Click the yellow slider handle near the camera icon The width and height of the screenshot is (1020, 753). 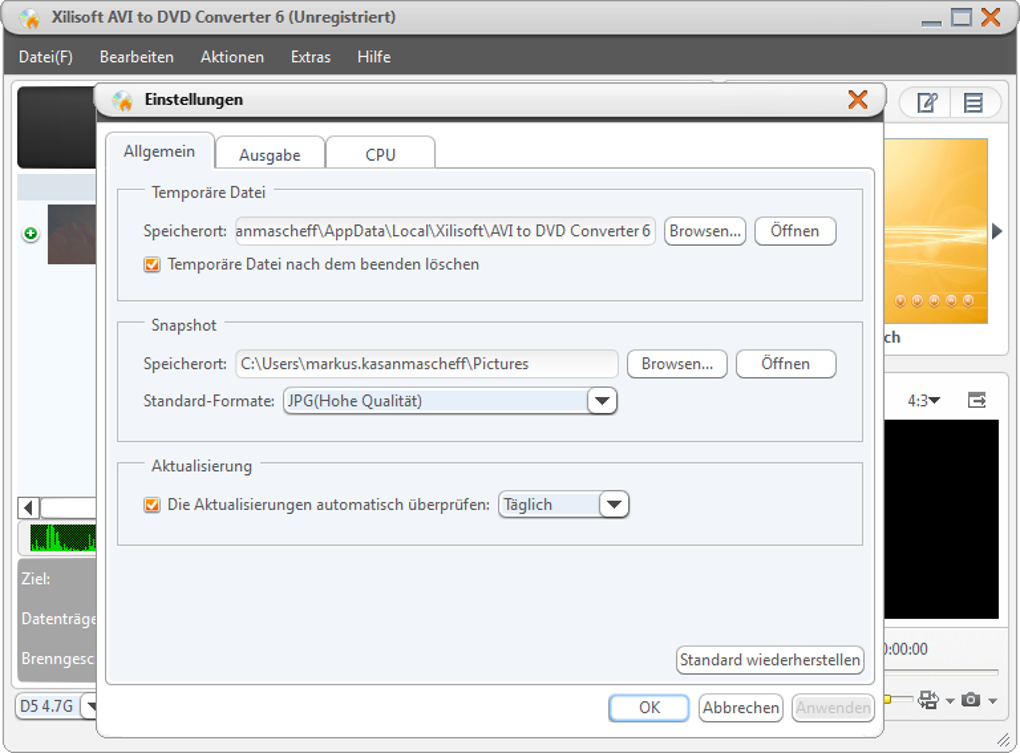pyautogui.click(x=887, y=698)
